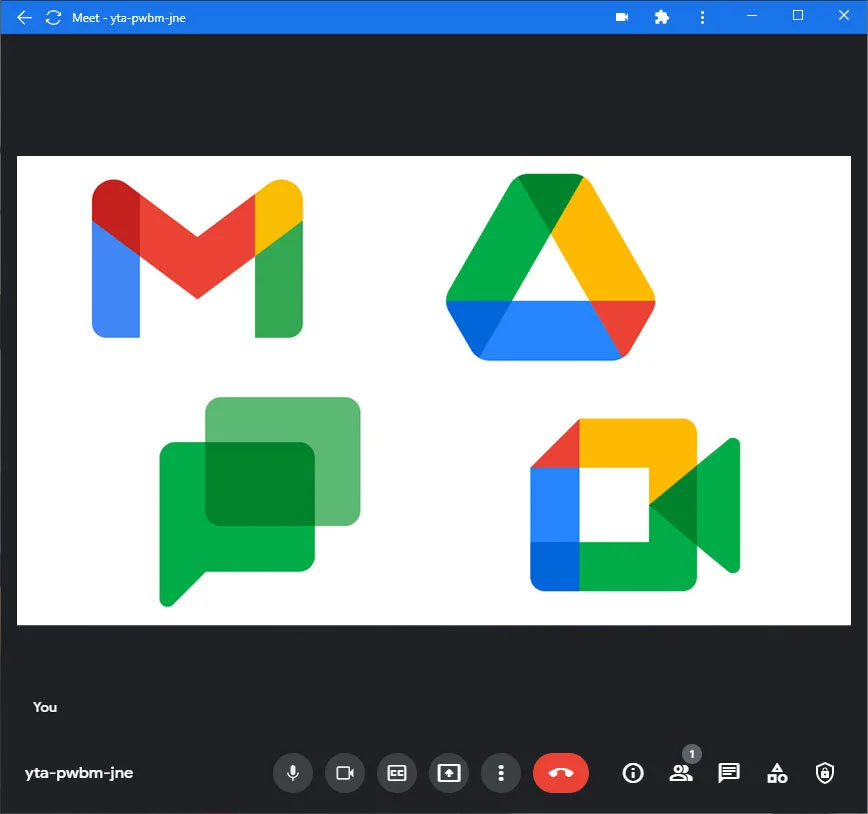Click the meeting code yta-pwbm-jne
The width and height of the screenshot is (868, 814).
coord(78,772)
